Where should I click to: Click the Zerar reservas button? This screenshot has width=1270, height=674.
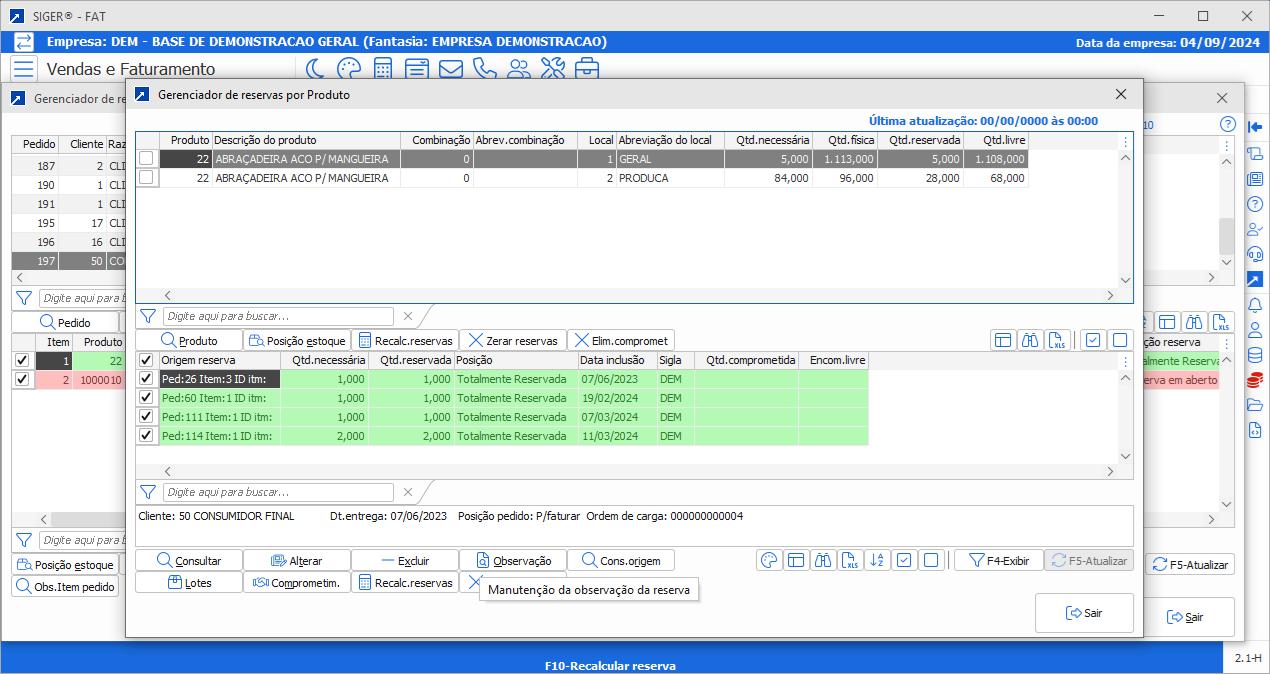(511, 341)
